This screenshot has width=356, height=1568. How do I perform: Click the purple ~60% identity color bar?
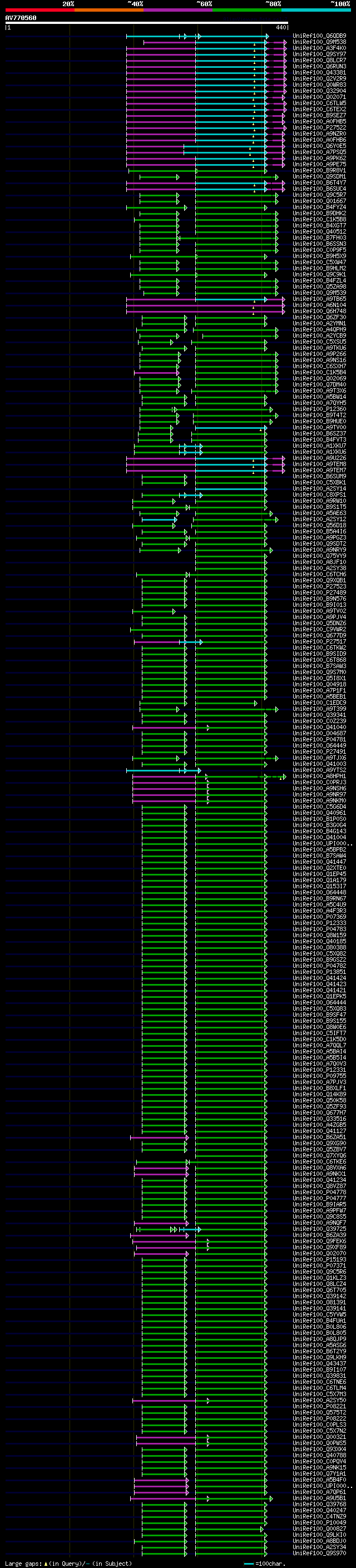[179, 11]
